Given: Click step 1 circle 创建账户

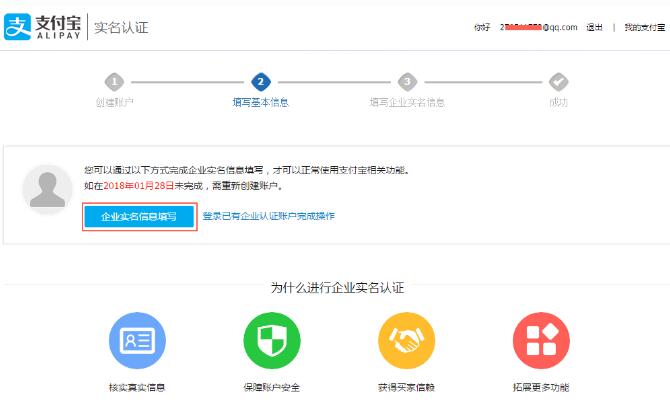Looking at the screenshot, I should (114, 82).
